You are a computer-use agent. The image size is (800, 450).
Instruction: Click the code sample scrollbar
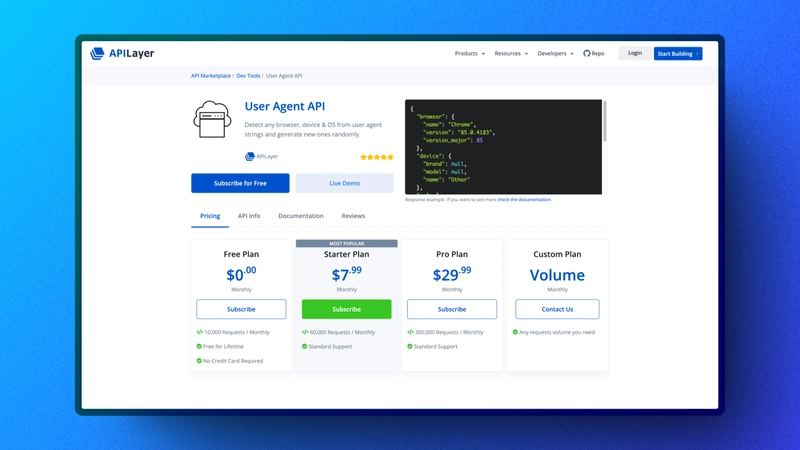(x=605, y=121)
